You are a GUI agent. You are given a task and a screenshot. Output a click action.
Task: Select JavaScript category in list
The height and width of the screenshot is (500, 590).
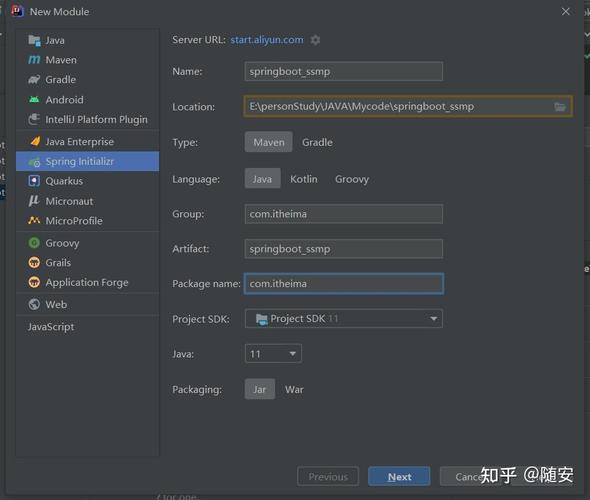pyautogui.click(x=88, y=327)
